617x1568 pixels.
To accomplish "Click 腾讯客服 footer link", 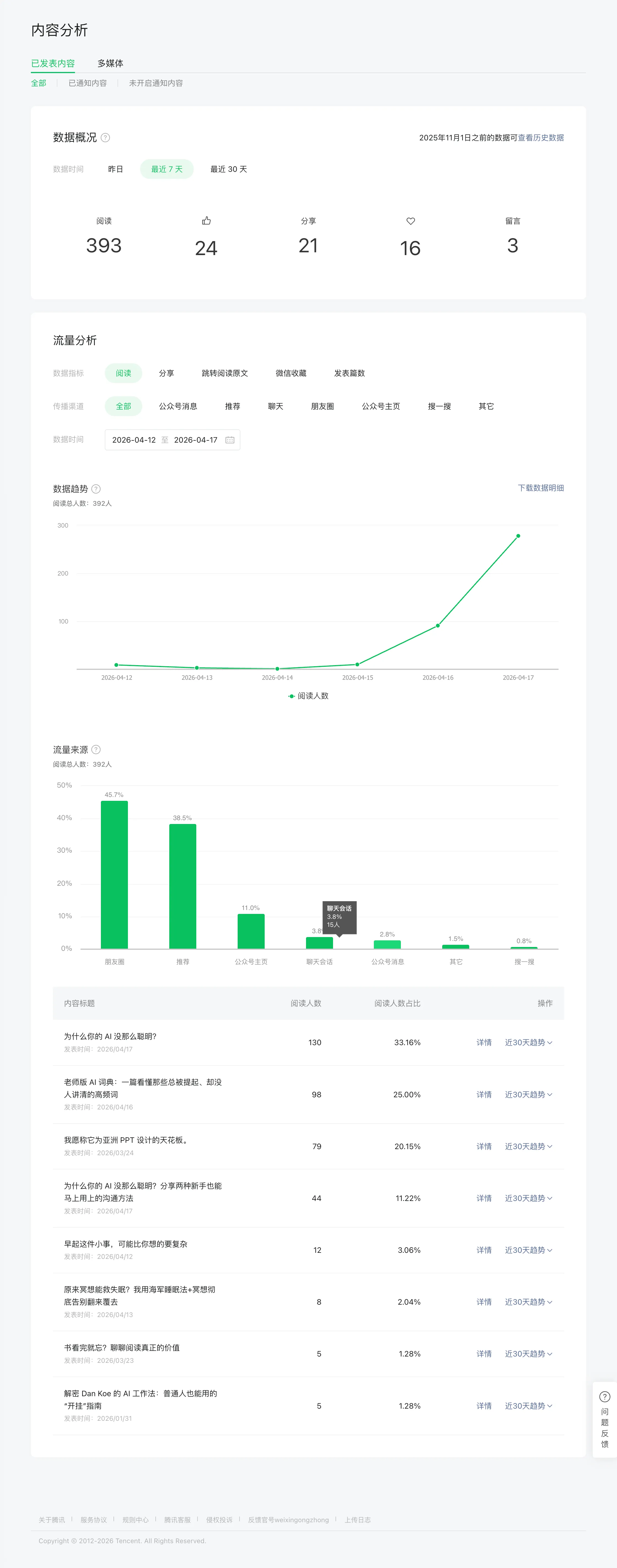I will tap(177, 1520).
